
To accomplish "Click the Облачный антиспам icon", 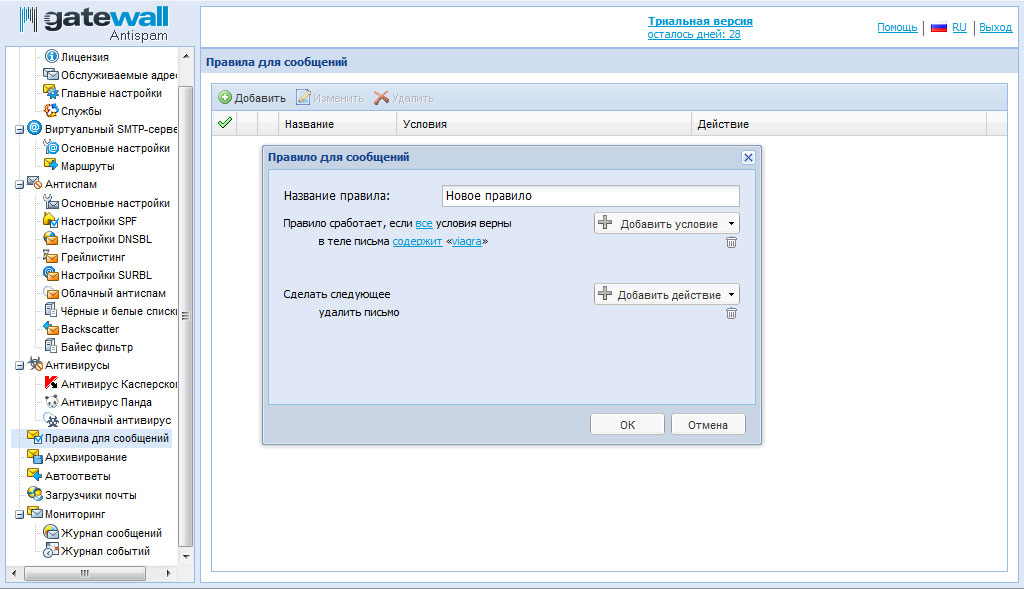I will click(51, 293).
